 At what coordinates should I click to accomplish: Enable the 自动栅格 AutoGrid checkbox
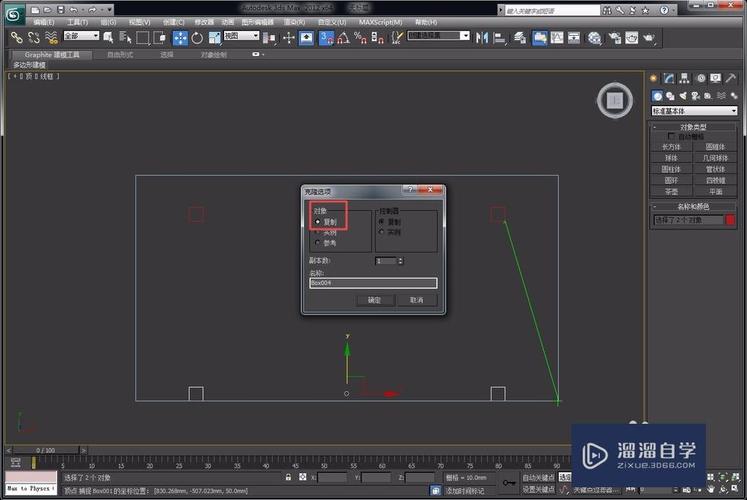pos(671,136)
